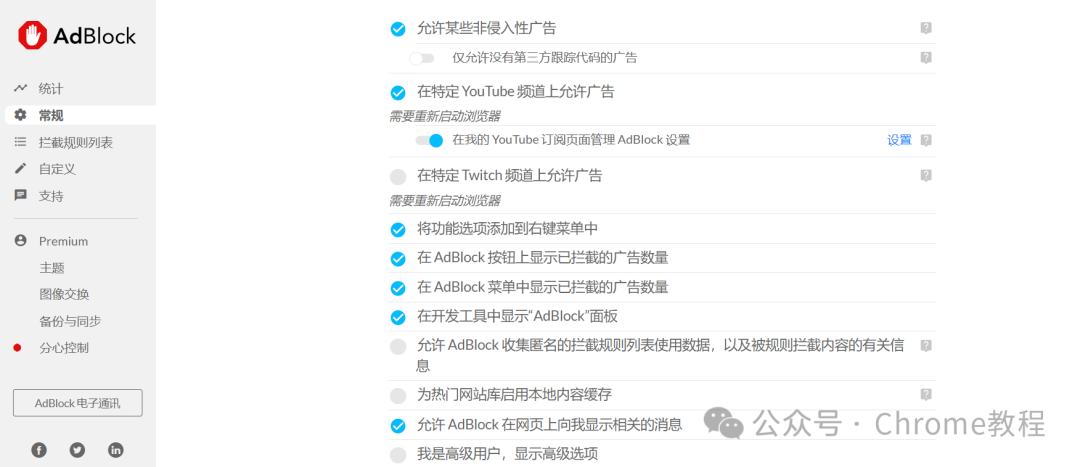Open the 支持 sidebar page

[50, 196]
